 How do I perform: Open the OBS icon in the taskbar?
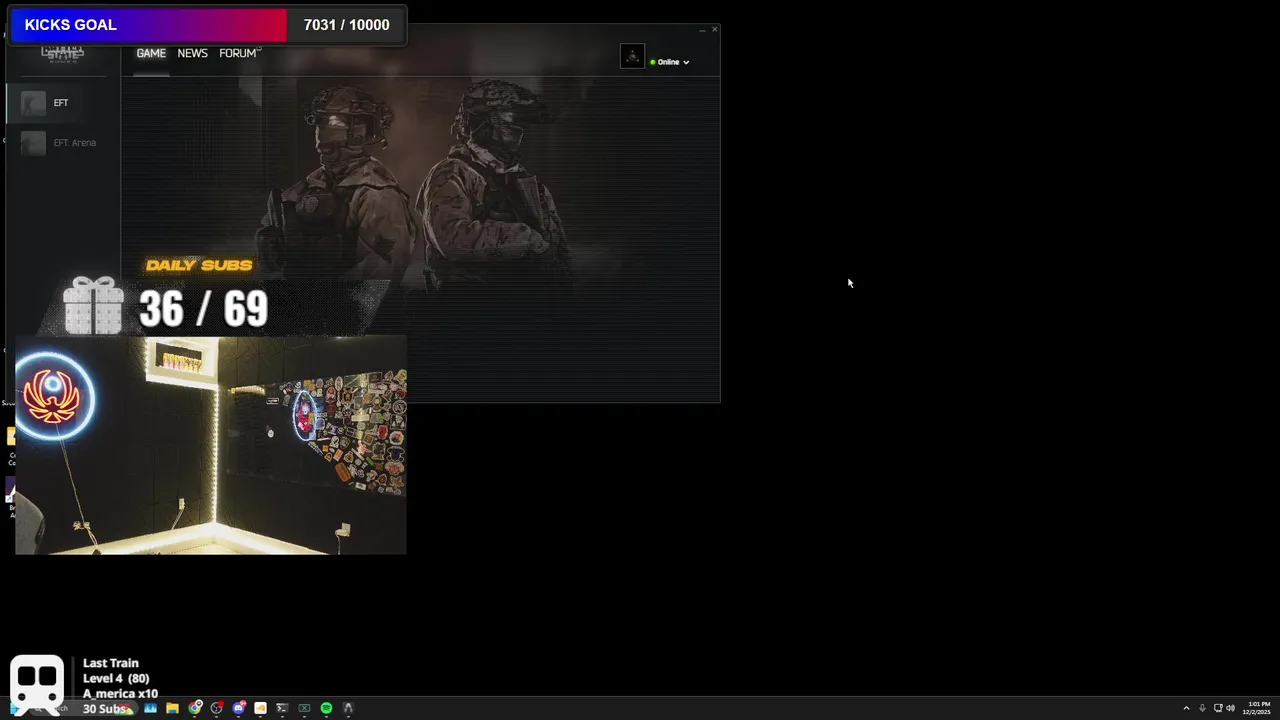pyautogui.click(x=217, y=708)
